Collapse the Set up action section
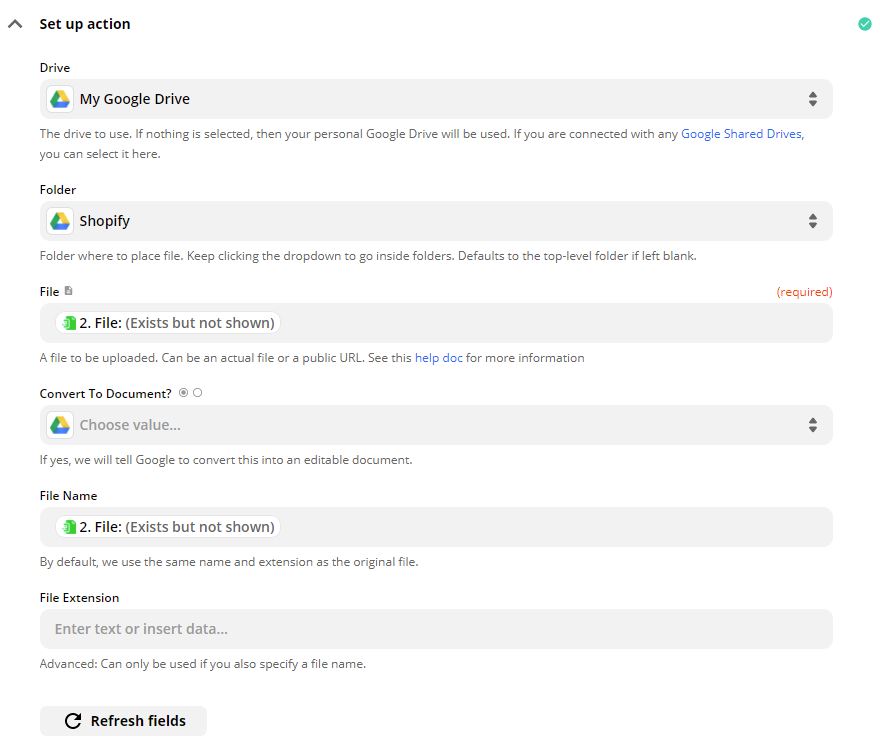 pyautogui.click(x=15, y=23)
